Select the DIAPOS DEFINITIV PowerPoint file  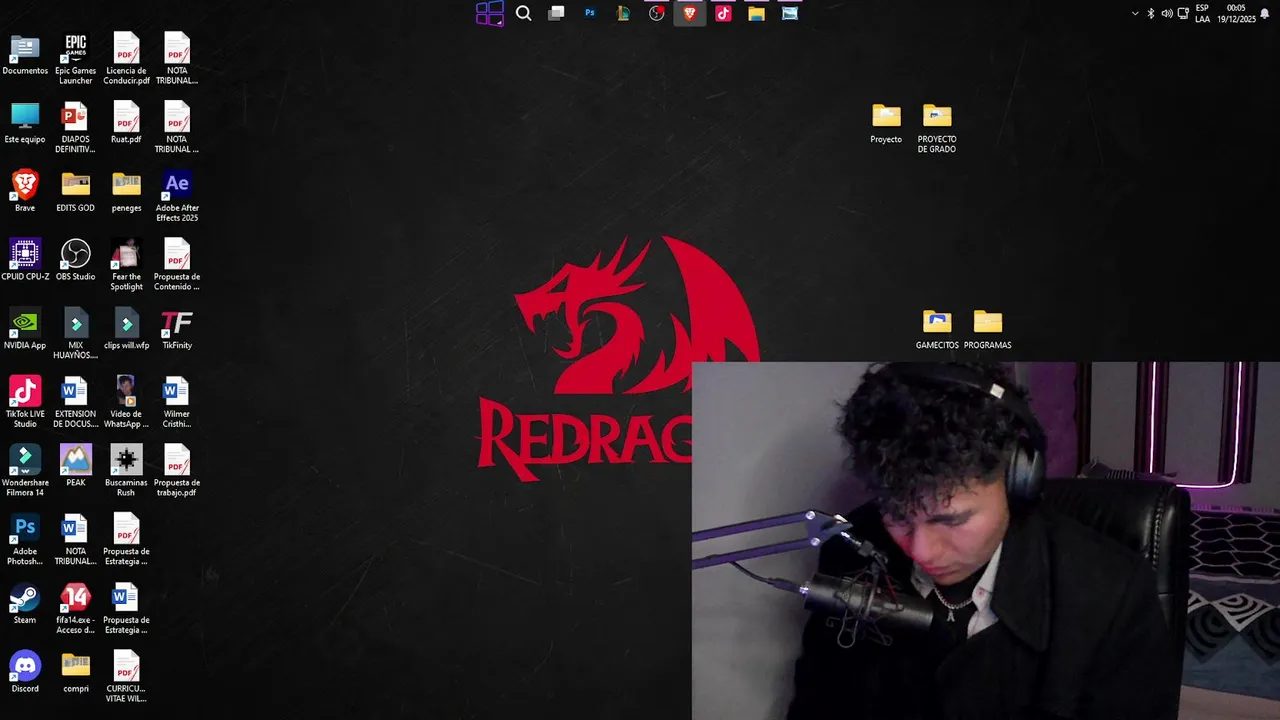[76, 128]
